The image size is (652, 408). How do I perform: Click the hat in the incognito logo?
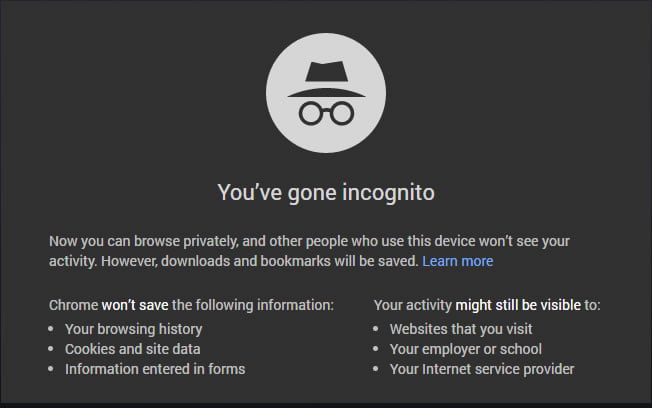[326, 79]
